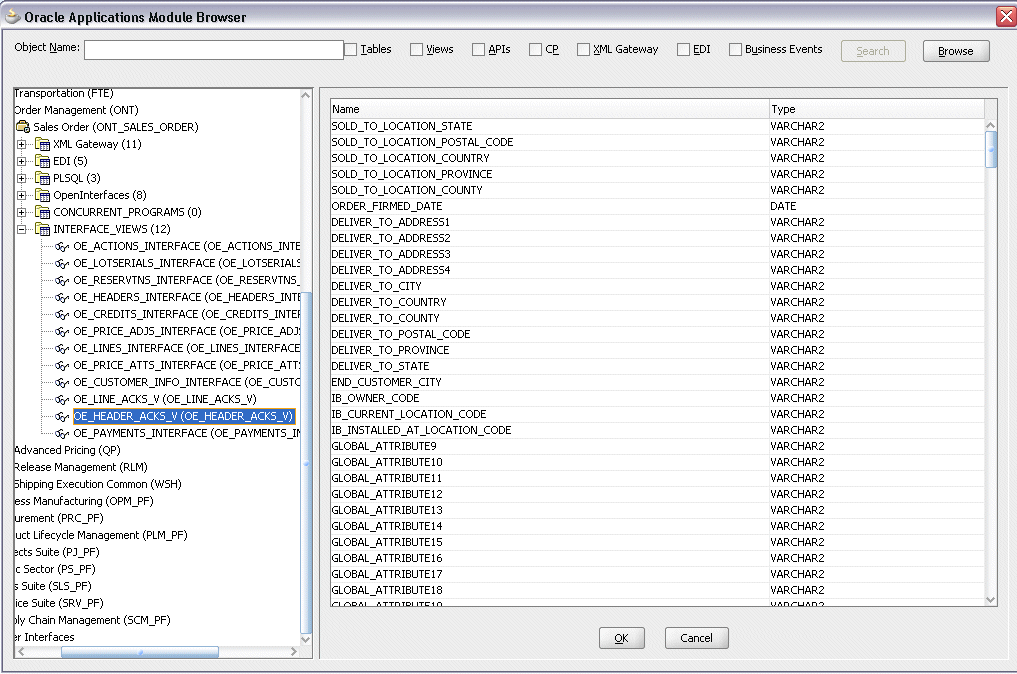Click the view icon beside OE_PAYMENTS_INTERFACE
The height and width of the screenshot is (674, 1017).
coord(62,433)
